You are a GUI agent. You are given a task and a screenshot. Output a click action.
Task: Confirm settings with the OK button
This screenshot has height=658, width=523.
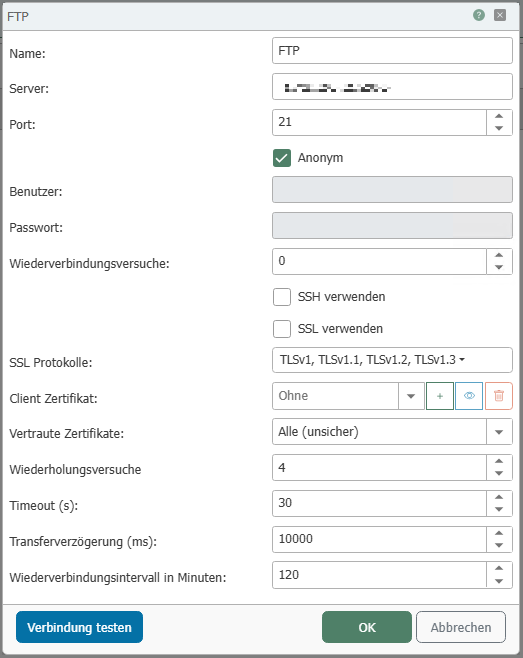[x=367, y=627]
